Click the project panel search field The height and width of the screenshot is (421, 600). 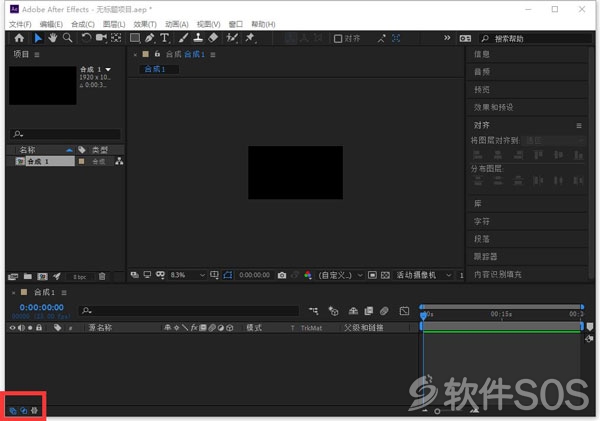[x=65, y=134]
